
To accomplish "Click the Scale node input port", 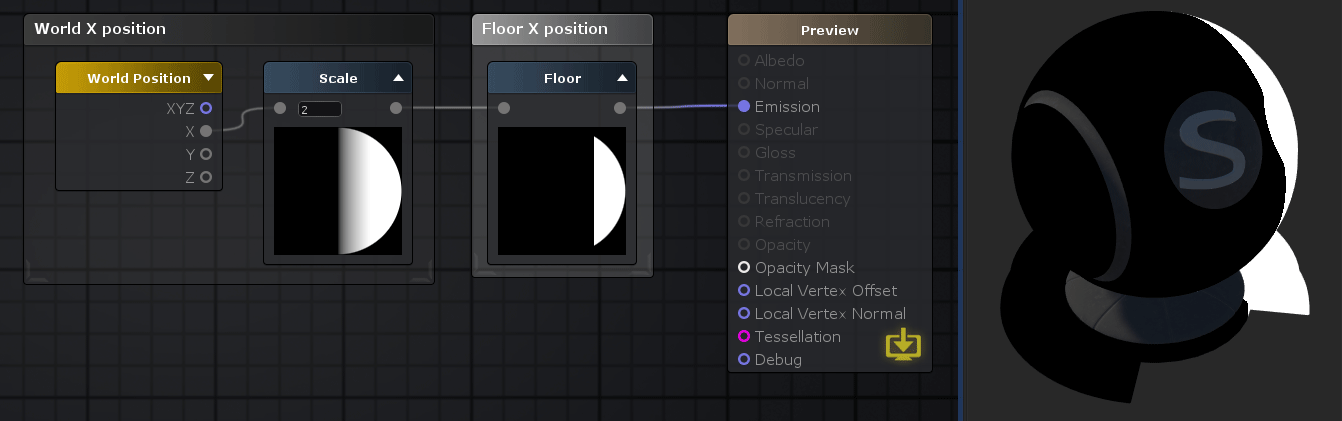I will pyautogui.click(x=280, y=108).
